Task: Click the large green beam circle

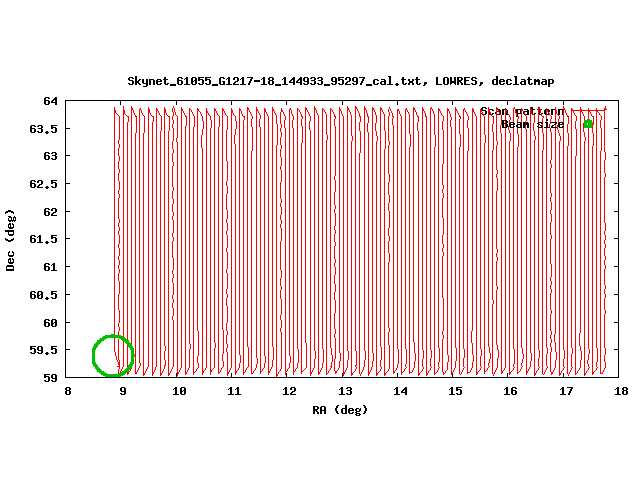Action: (113, 356)
